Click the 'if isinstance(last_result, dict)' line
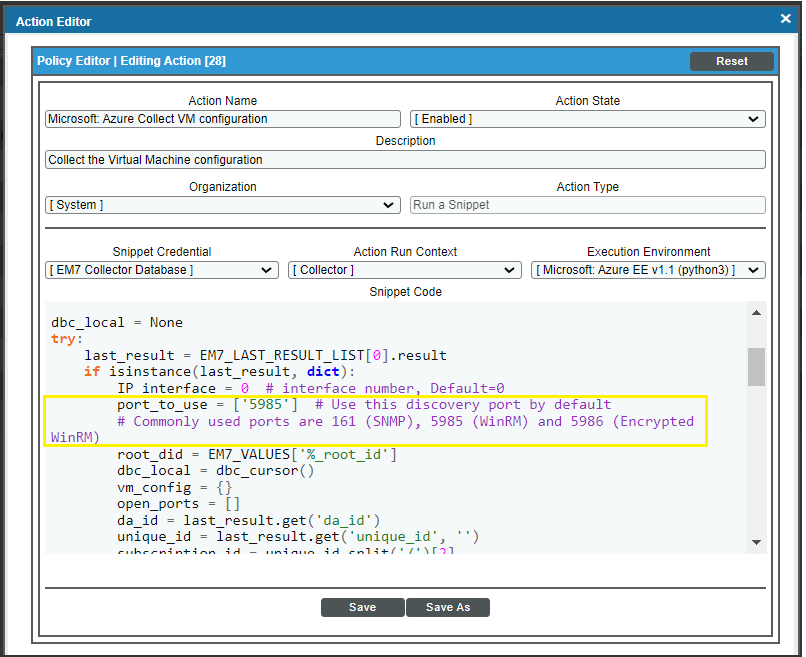806x657 pixels. coord(219,372)
